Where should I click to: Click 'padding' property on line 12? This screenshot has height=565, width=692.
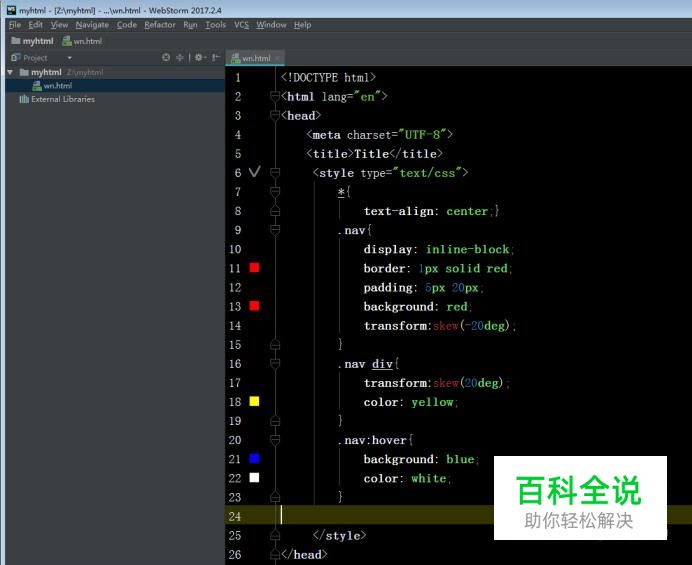[388, 288]
